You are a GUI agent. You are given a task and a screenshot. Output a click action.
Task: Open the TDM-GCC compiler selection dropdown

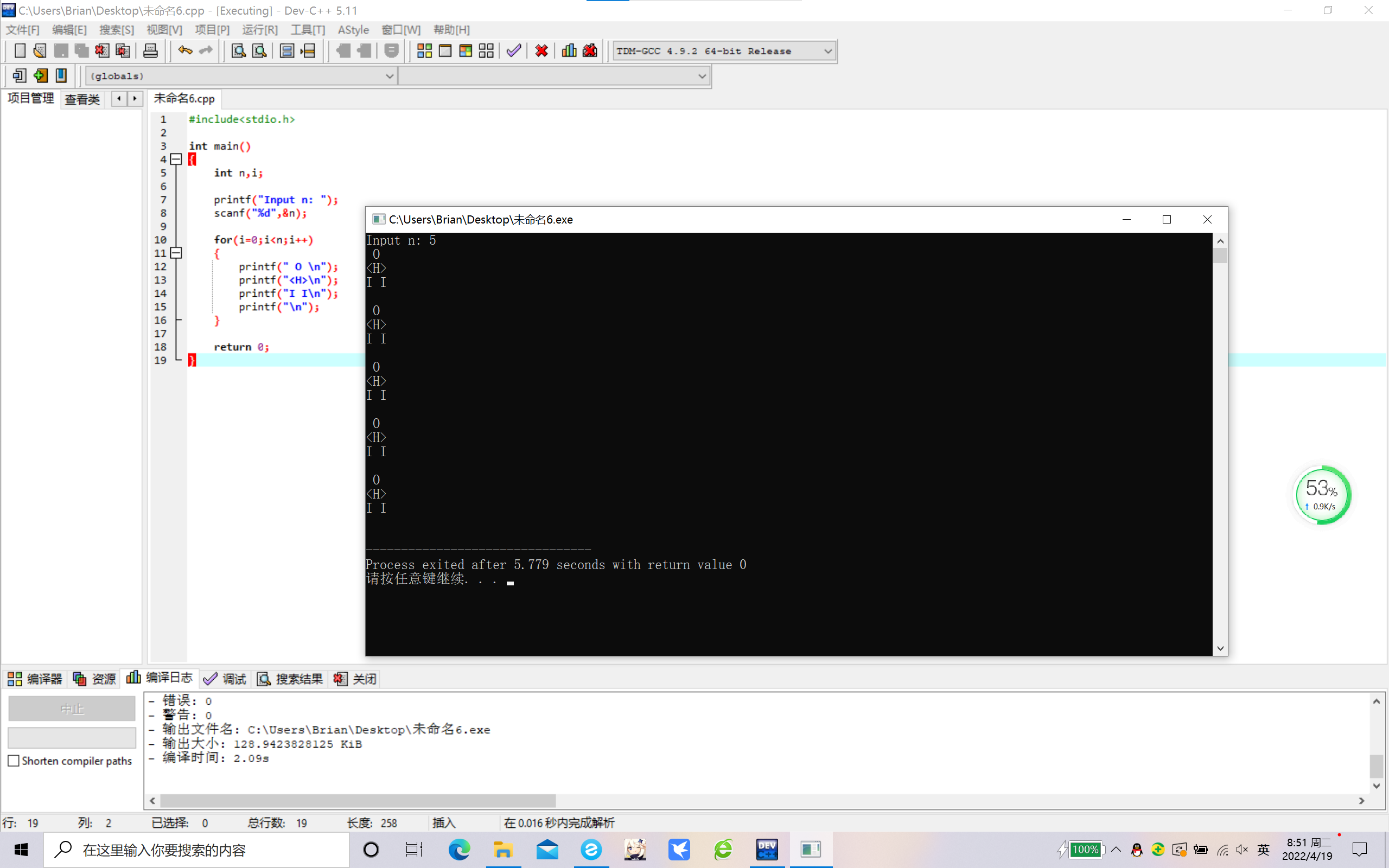[827, 51]
